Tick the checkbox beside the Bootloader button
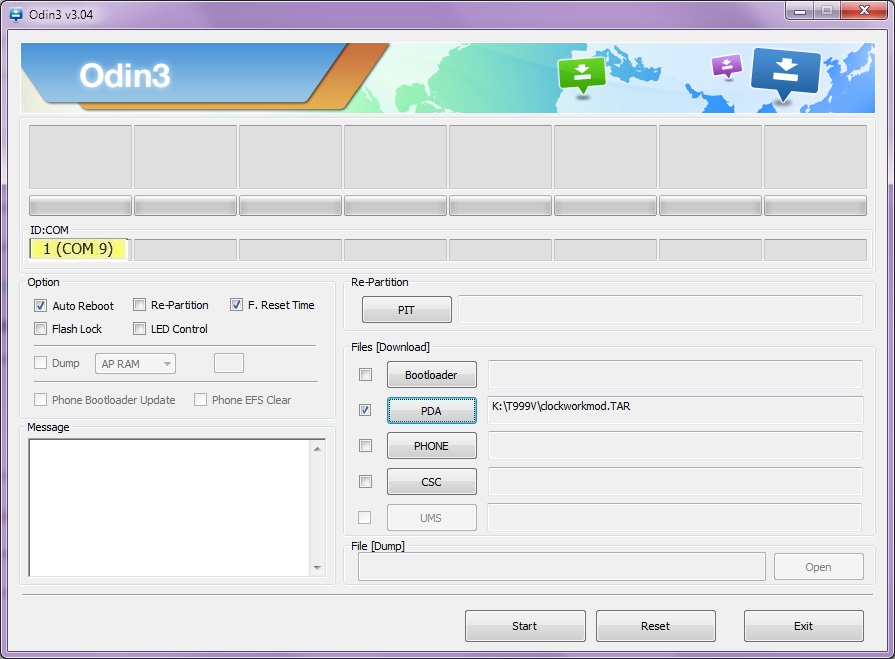The image size is (895, 659). [x=365, y=375]
